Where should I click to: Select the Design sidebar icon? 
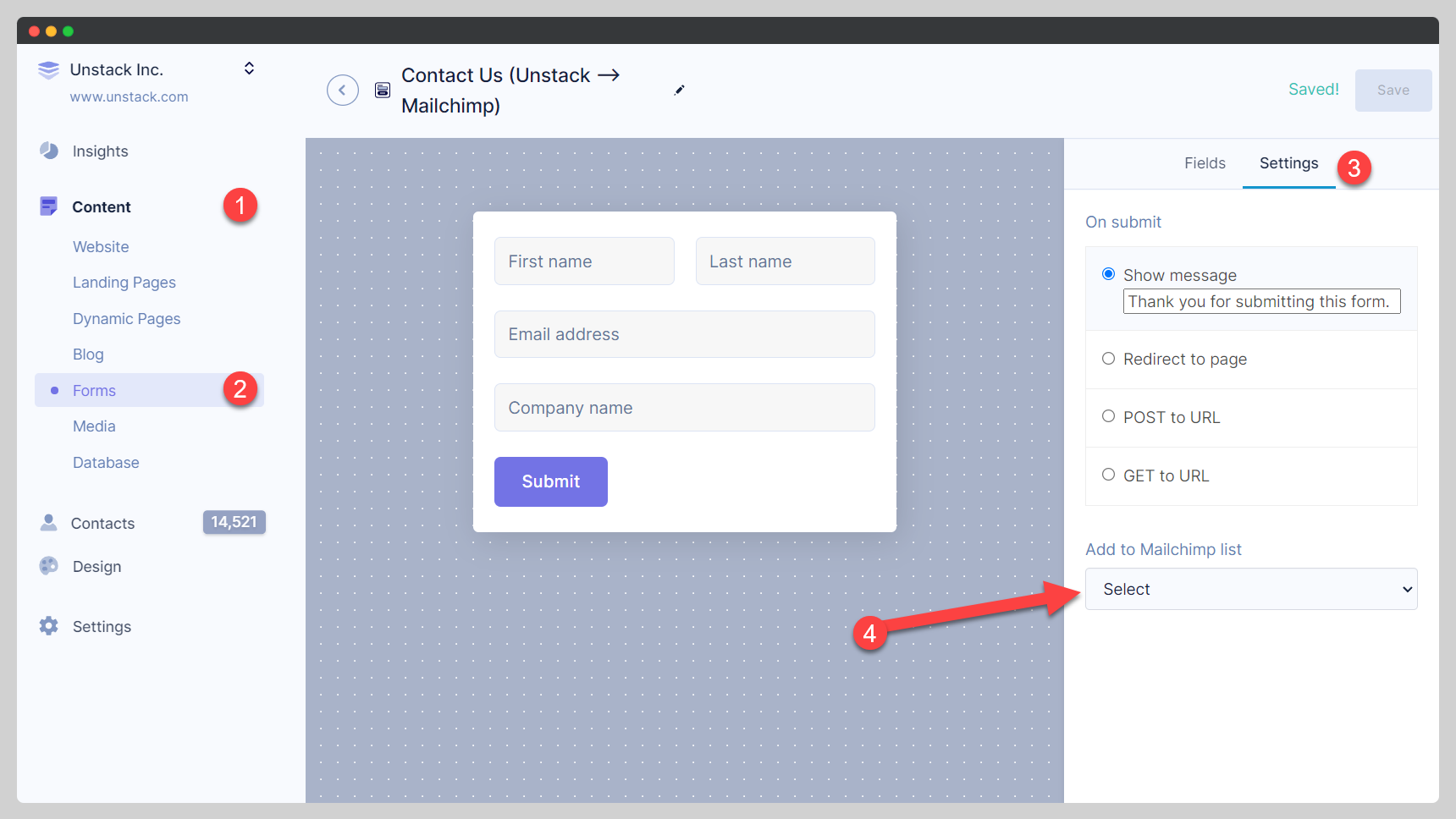[x=48, y=566]
